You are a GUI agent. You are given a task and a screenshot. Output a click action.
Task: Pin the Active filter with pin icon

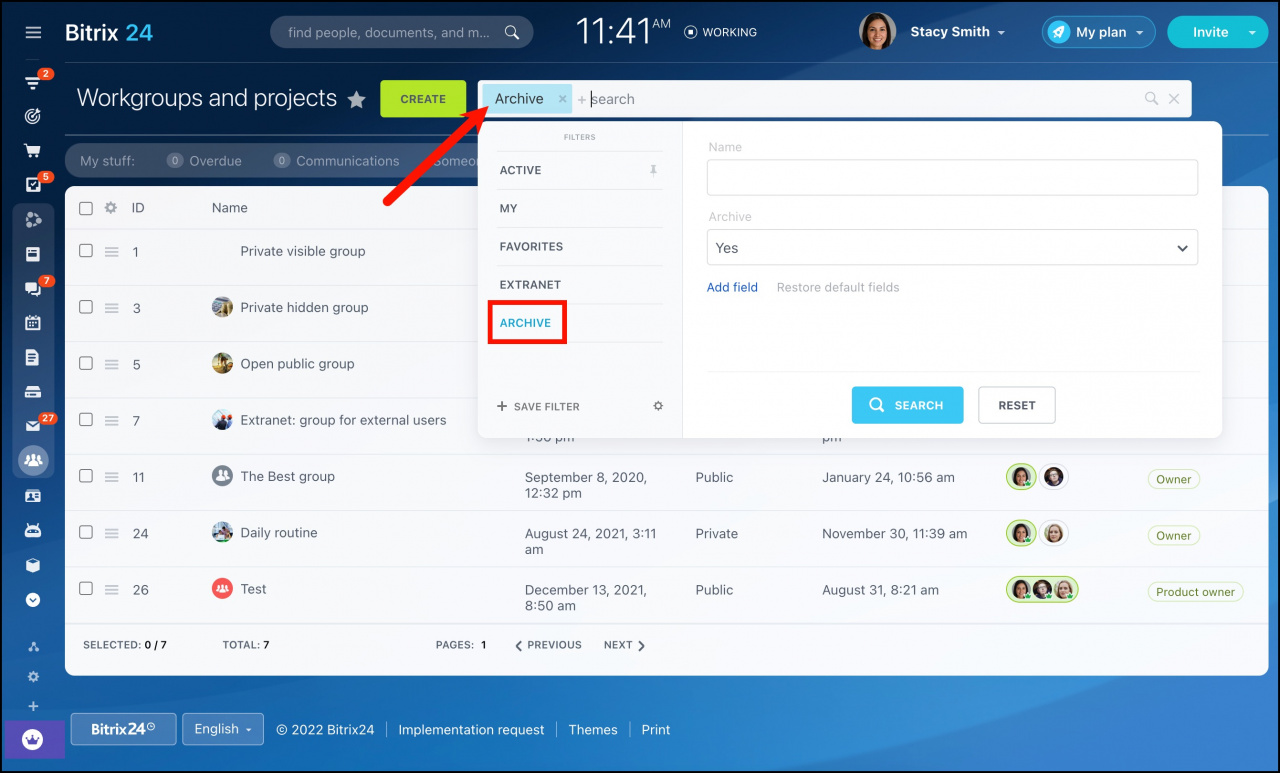[x=653, y=170]
